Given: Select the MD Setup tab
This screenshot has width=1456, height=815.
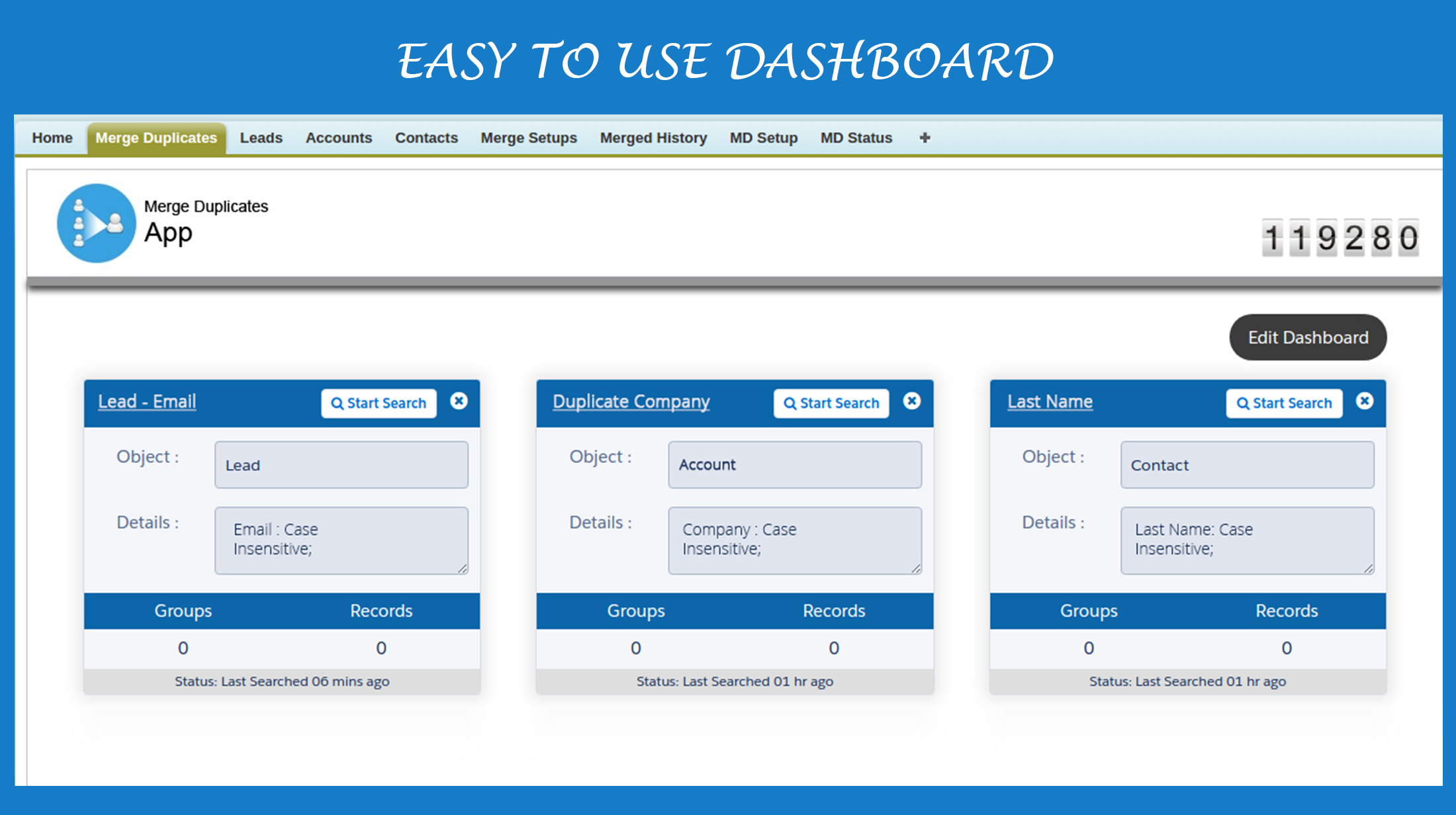Looking at the screenshot, I should (763, 138).
